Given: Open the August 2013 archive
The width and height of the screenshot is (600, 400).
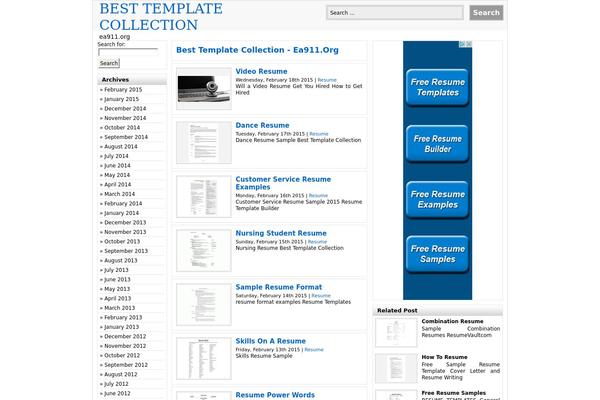Looking at the screenshot, I should 121,261.
